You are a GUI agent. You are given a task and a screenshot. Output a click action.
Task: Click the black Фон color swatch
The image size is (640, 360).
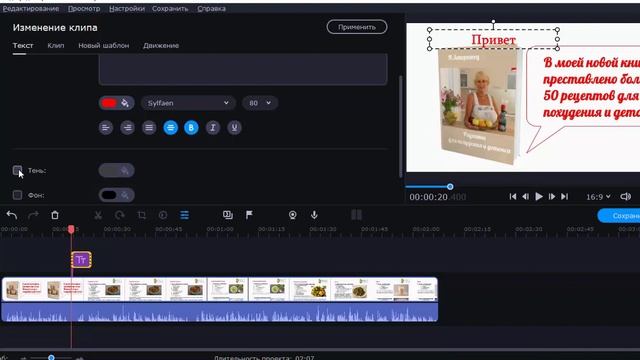point(109,195)
